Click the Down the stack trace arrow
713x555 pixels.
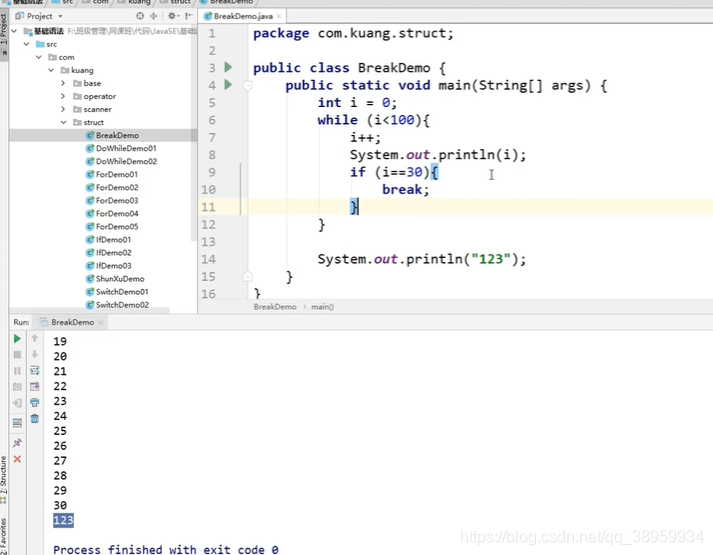point(35,354)
